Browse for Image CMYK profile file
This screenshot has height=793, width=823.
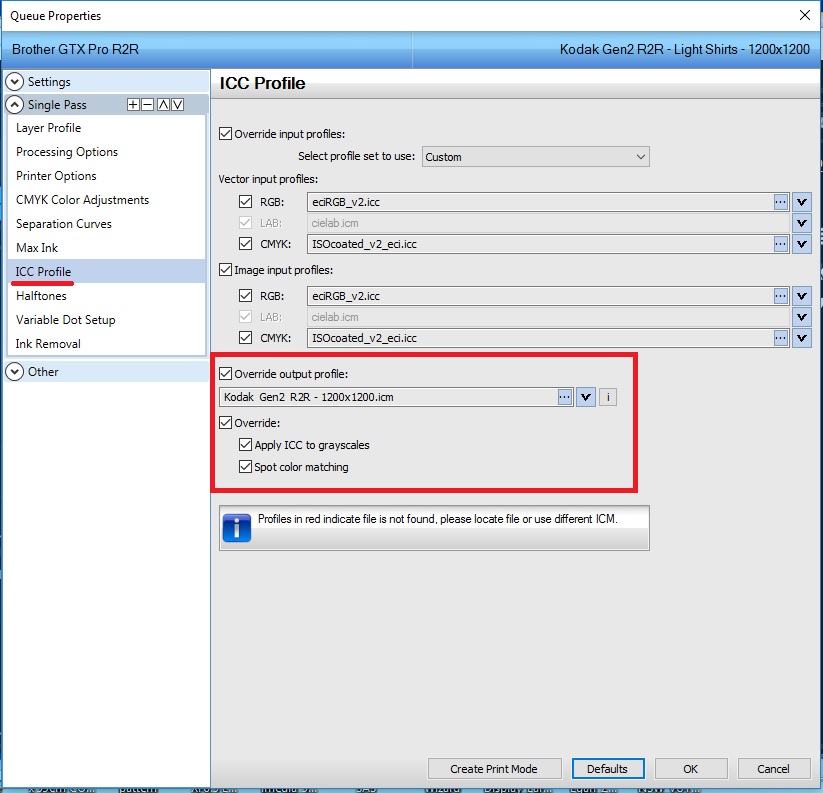click(780, 338)
